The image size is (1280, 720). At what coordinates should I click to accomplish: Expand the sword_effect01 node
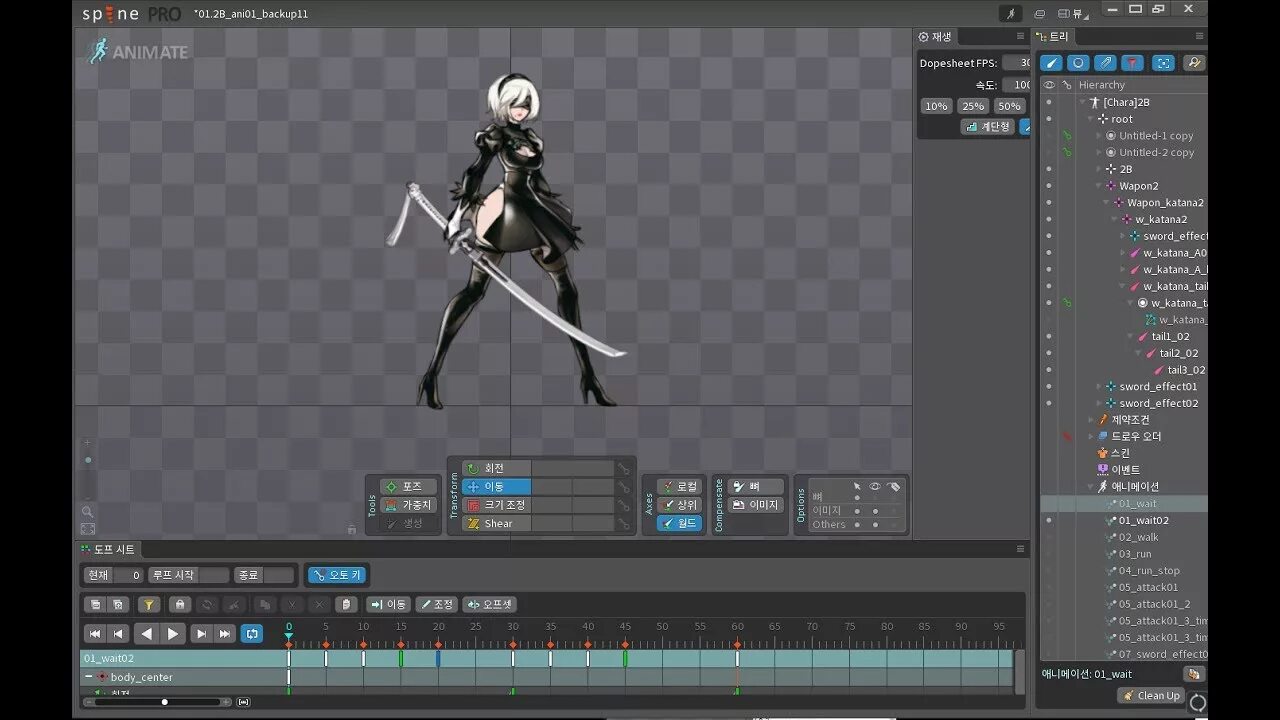[x=1099, y=387]
